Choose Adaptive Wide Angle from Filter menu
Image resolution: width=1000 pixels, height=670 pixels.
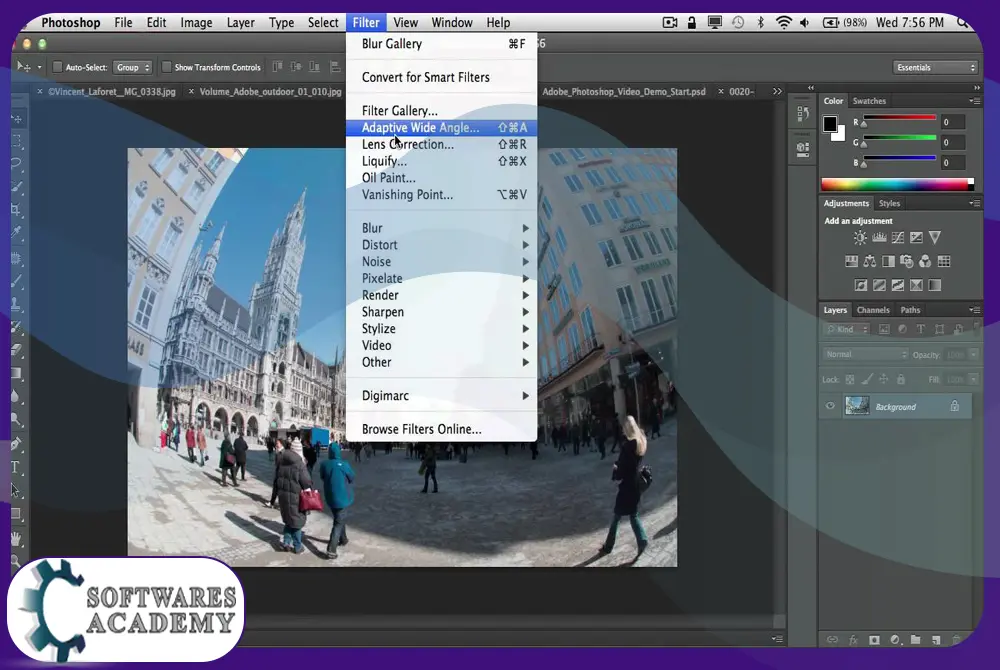pos(442,127)
